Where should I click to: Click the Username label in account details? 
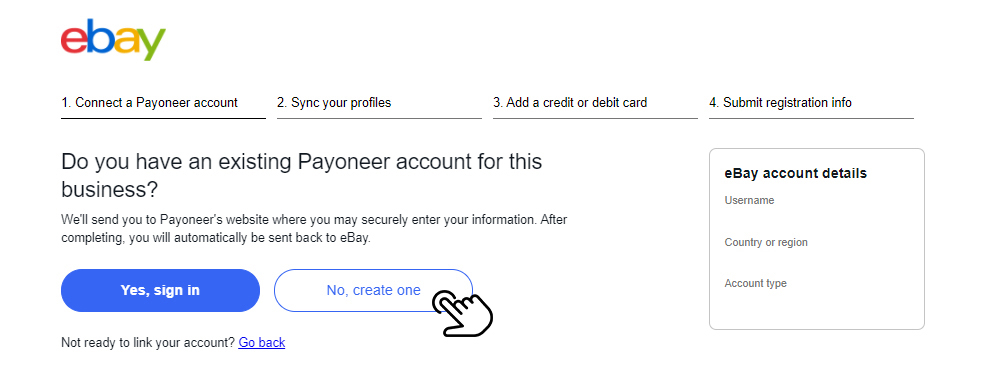point(749,201)
